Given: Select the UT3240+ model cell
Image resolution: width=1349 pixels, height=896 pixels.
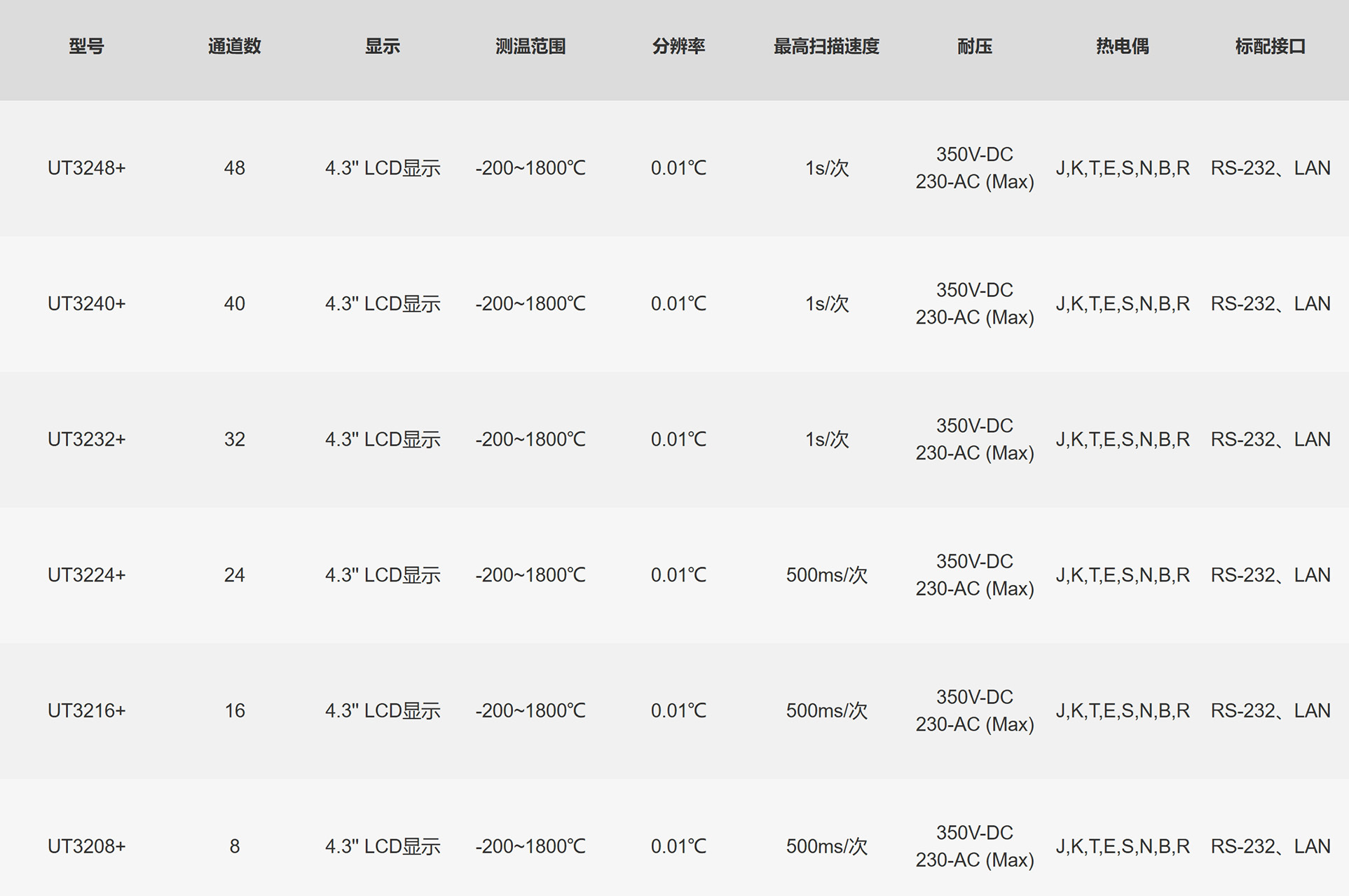Looking at the screenshot, I should coord(86,303).
